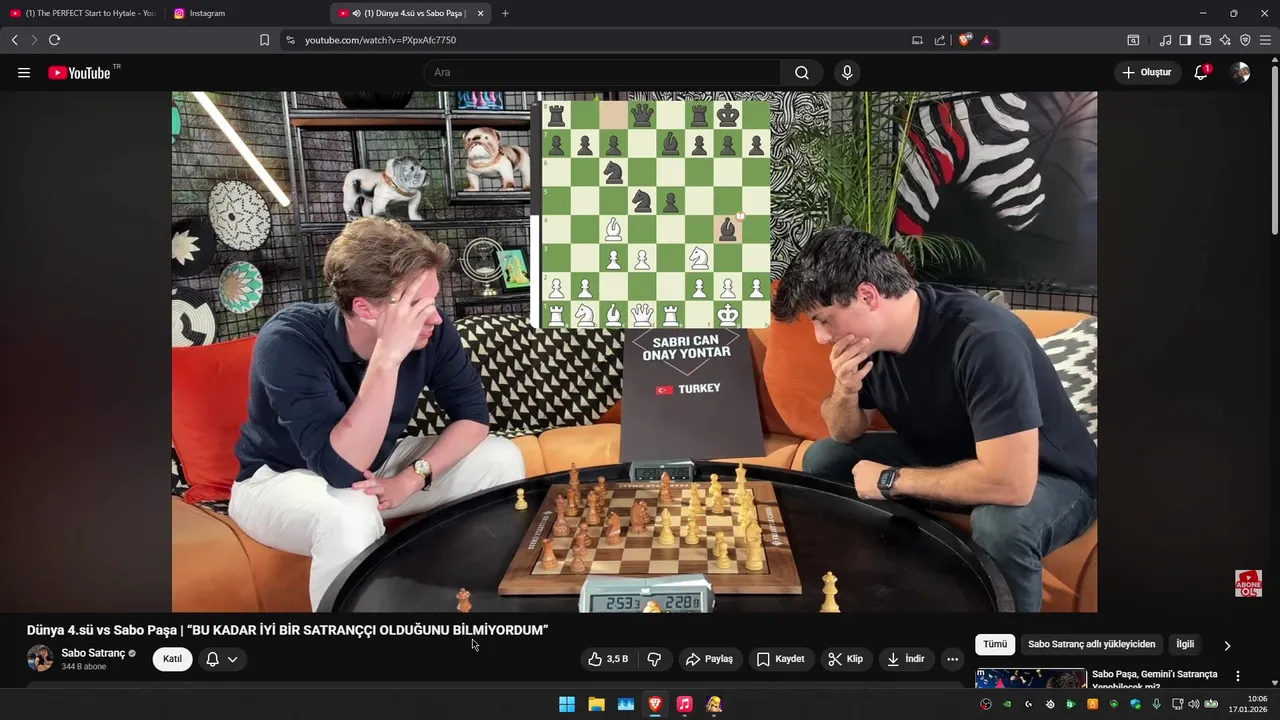Click the Katıl join button

click(172, 659)
